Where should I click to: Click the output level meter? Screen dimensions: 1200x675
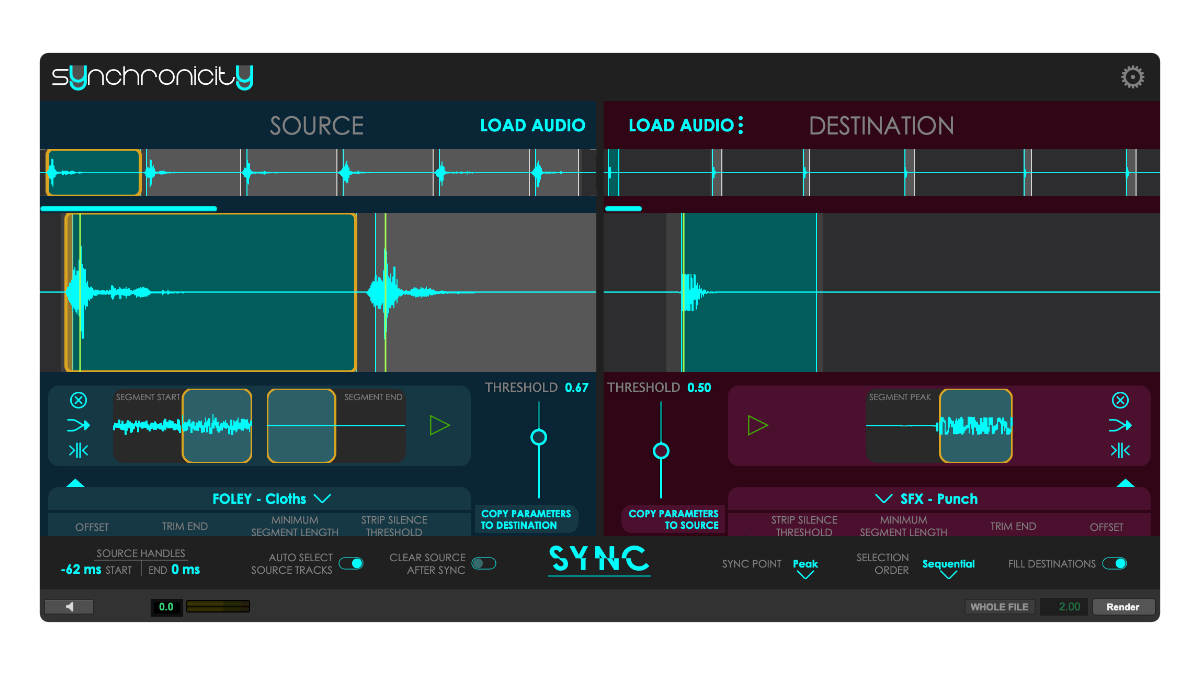[x=218, y=606]
